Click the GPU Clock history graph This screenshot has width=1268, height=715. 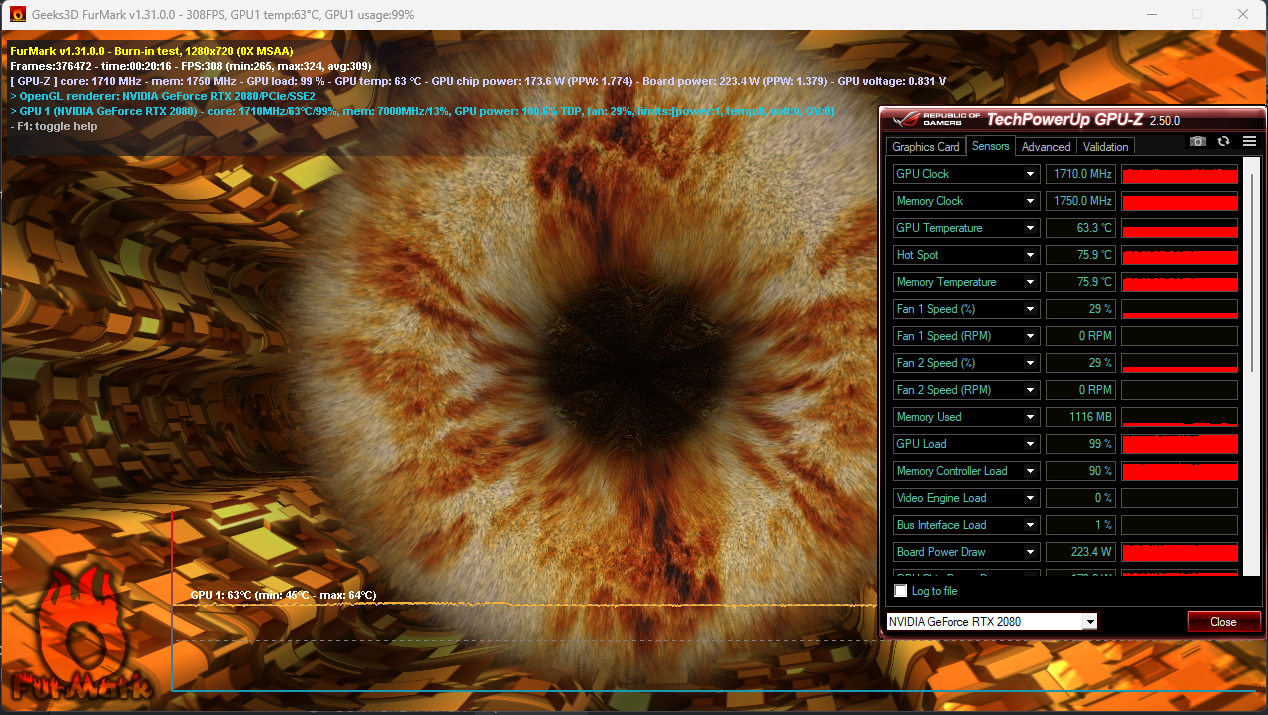point(1180,174)
